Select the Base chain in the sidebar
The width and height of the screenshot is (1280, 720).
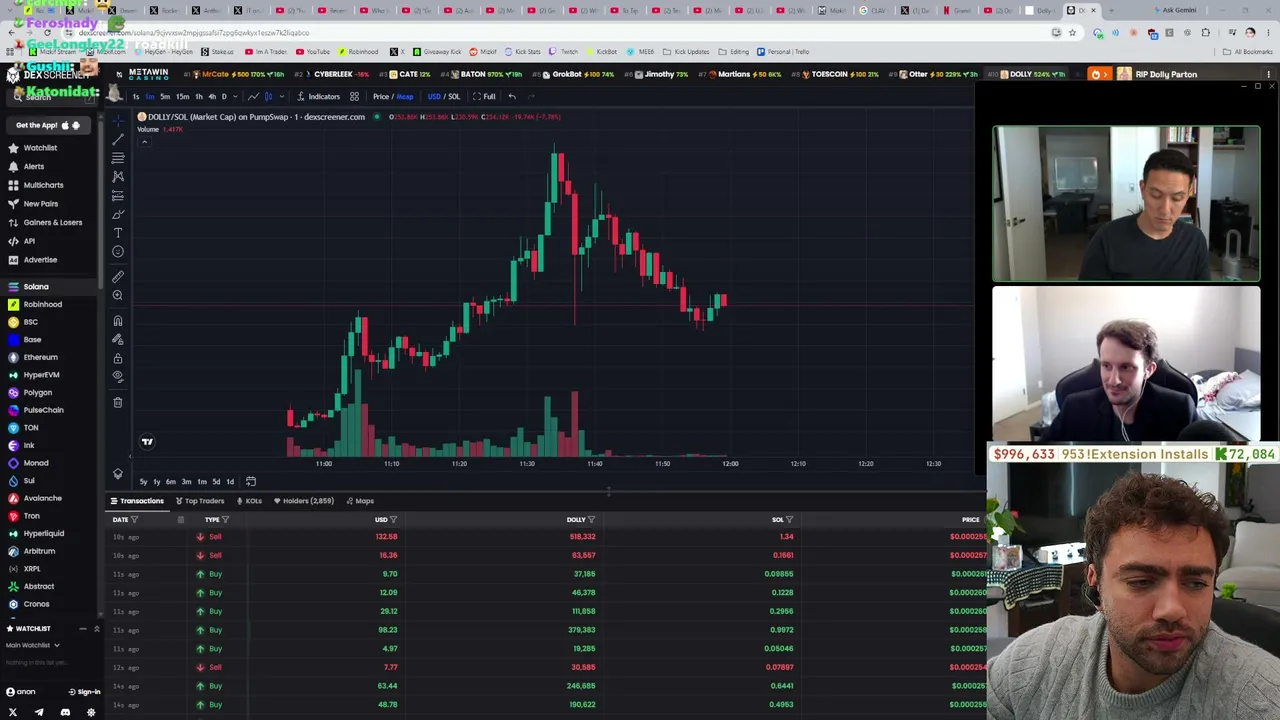click(32, 340)
